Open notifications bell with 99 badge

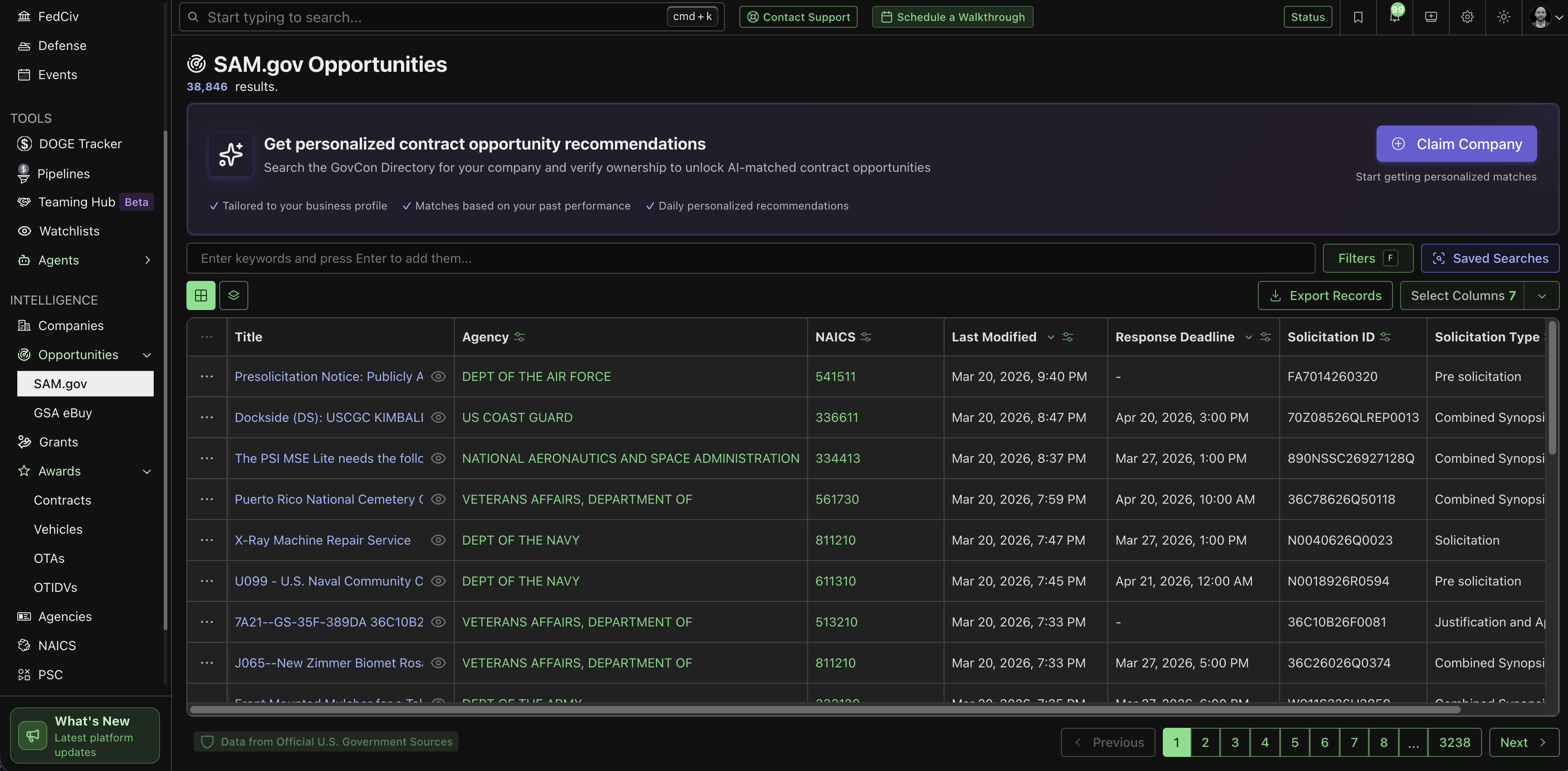pyautogui.click(x=1395, y=17)
